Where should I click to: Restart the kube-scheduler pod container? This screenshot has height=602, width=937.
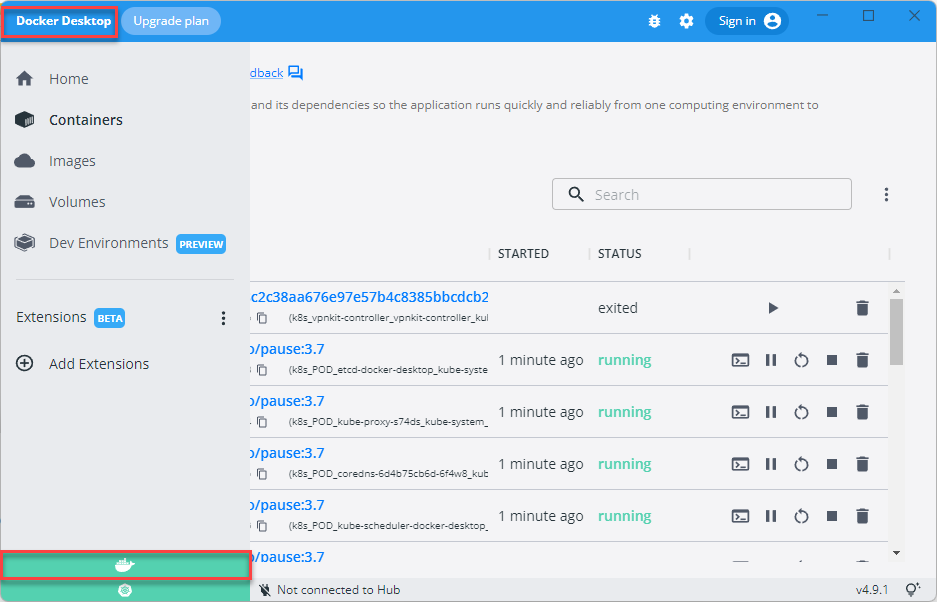click(801, 517)
